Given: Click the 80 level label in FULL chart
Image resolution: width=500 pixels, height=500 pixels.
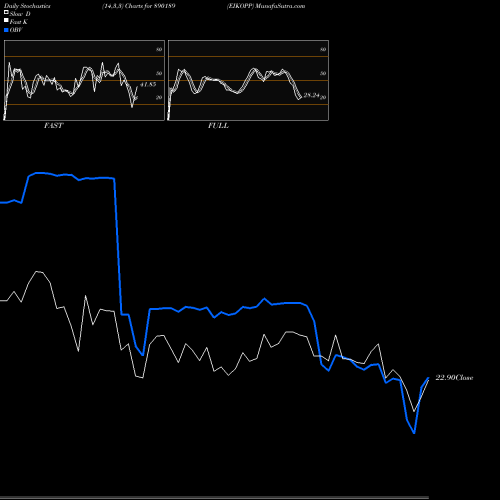Looking at the screenshot, I should tap(323, 49).
